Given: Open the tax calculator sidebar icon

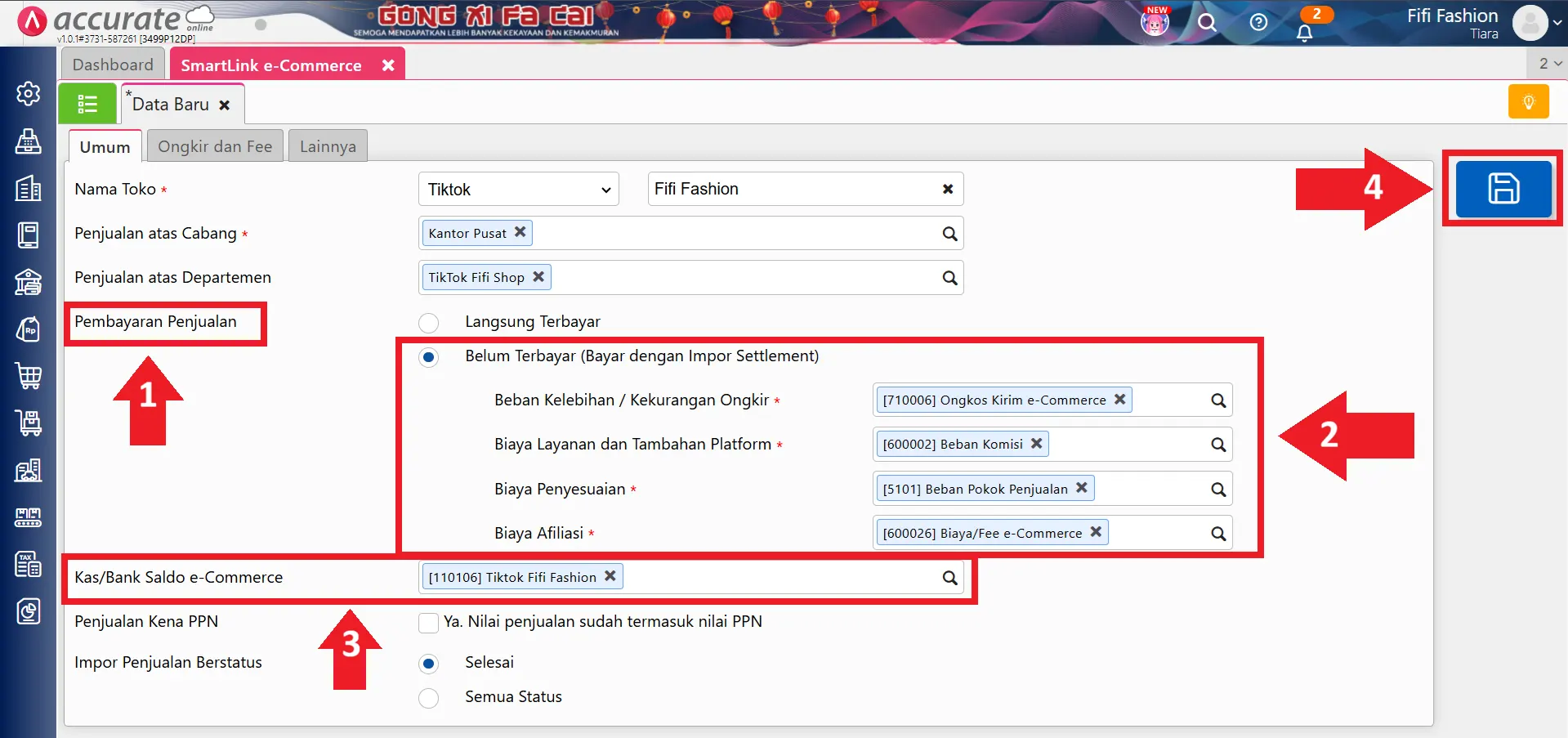Looking at the screenshot, I should (29, 564).
